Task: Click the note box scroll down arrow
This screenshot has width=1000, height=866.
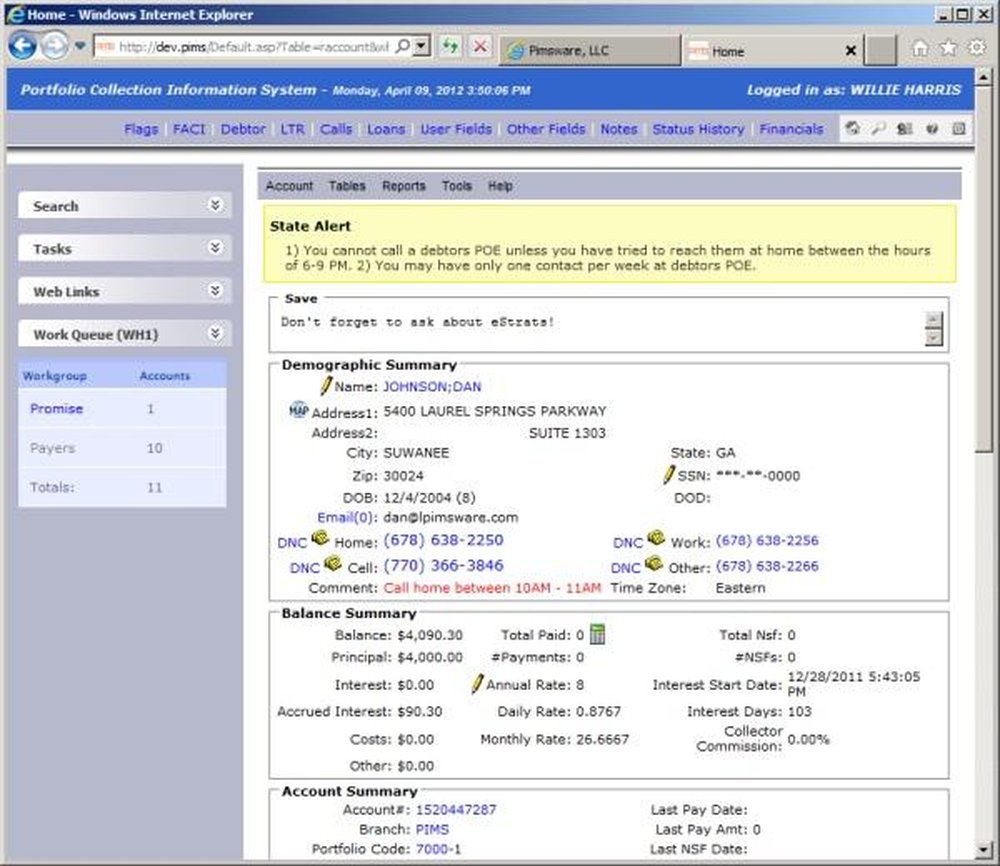Action: [934, 338]
